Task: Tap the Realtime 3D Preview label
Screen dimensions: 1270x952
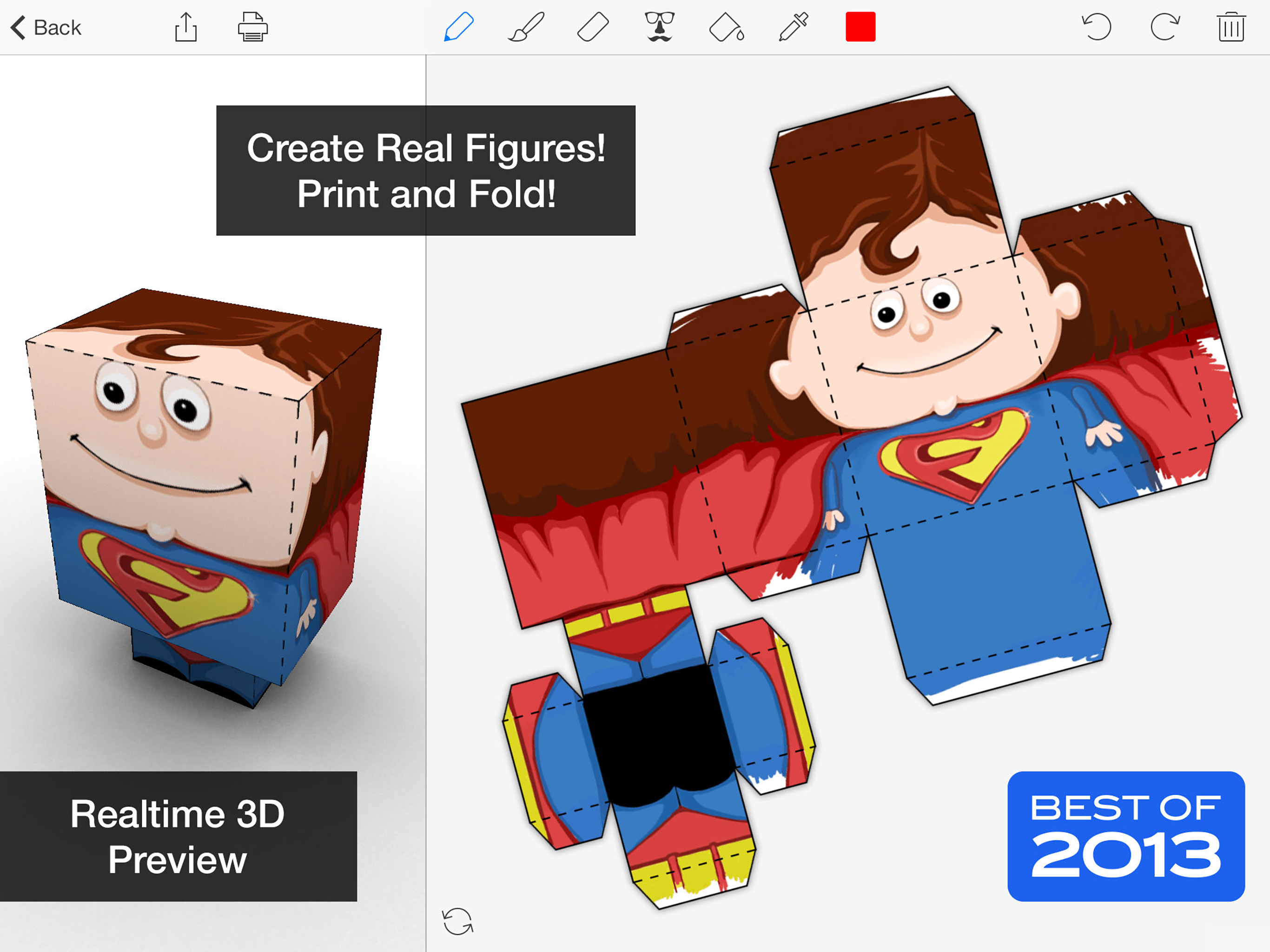Action: point(178,835)
